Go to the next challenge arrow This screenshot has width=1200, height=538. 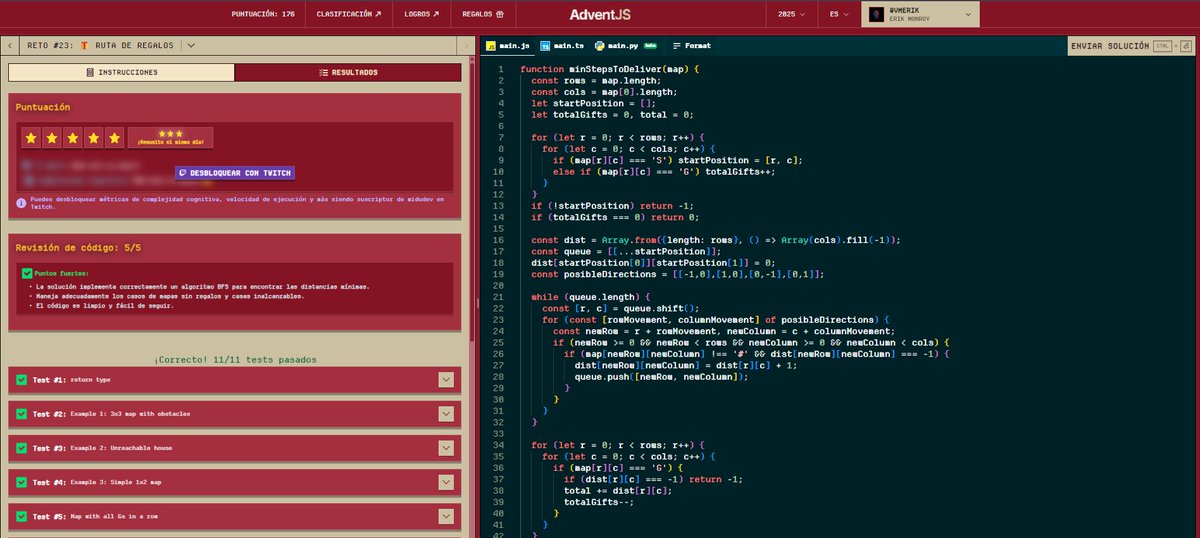click(465, 45)
